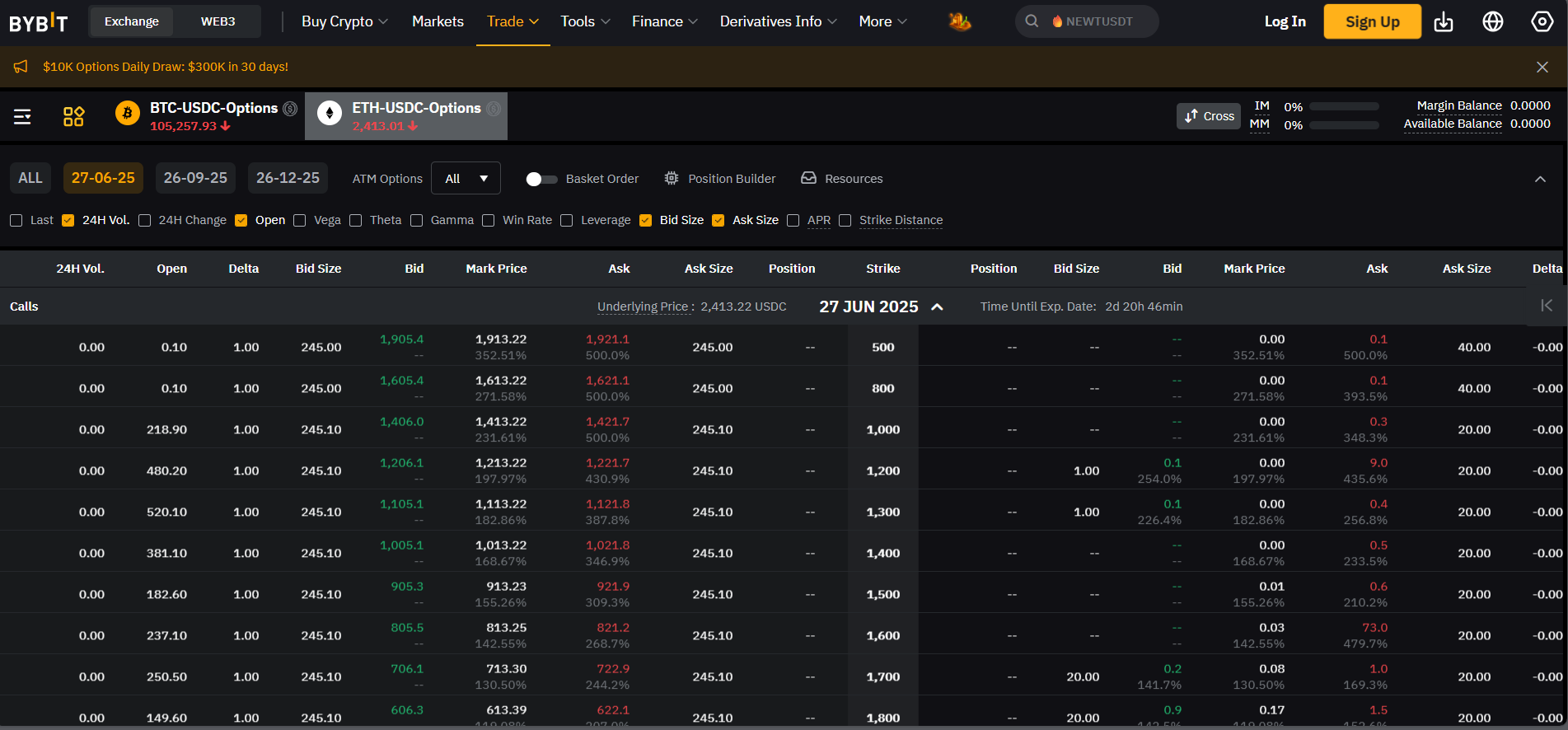Image resolution: width=1568 pixels, height=730 pixels.
Task: Expand the Buy Crypto menu
Action: pos(344,21)
